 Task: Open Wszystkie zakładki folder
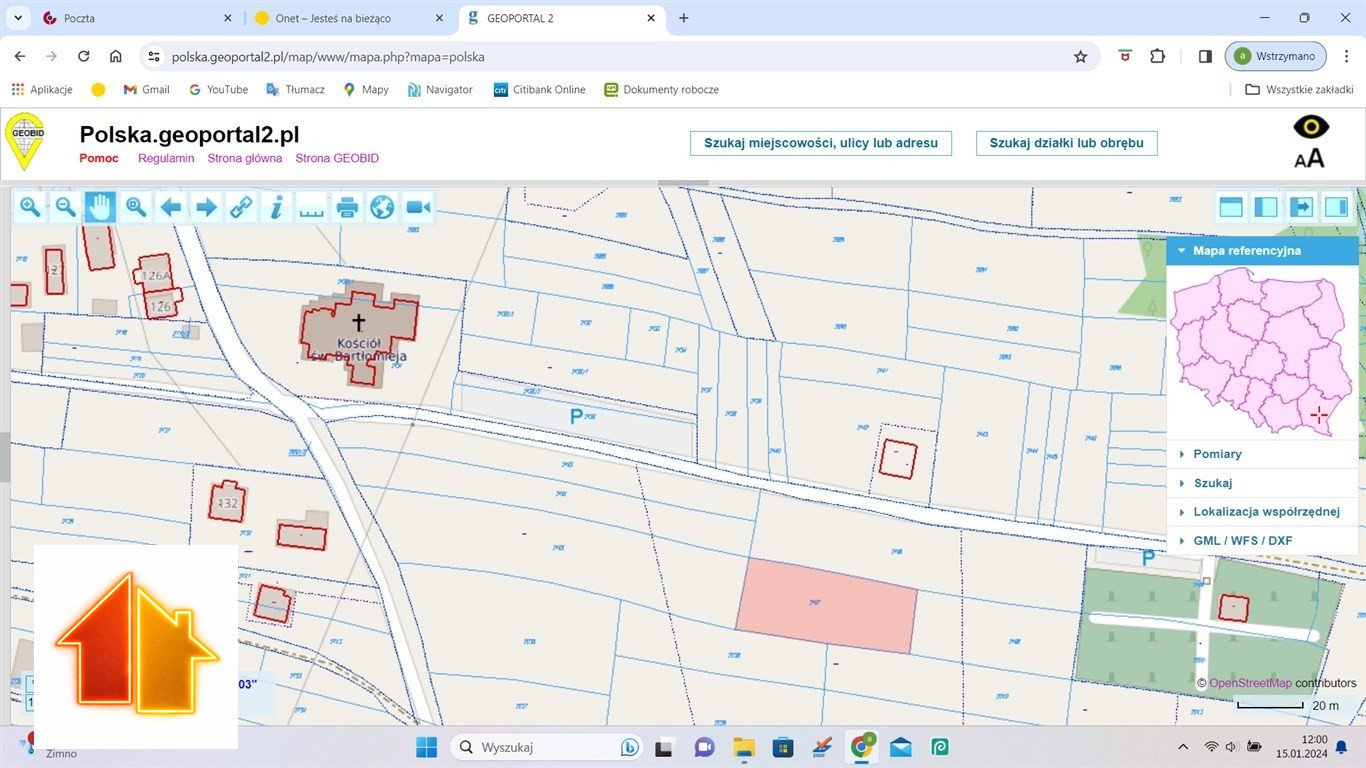(x=1299, y=89)
